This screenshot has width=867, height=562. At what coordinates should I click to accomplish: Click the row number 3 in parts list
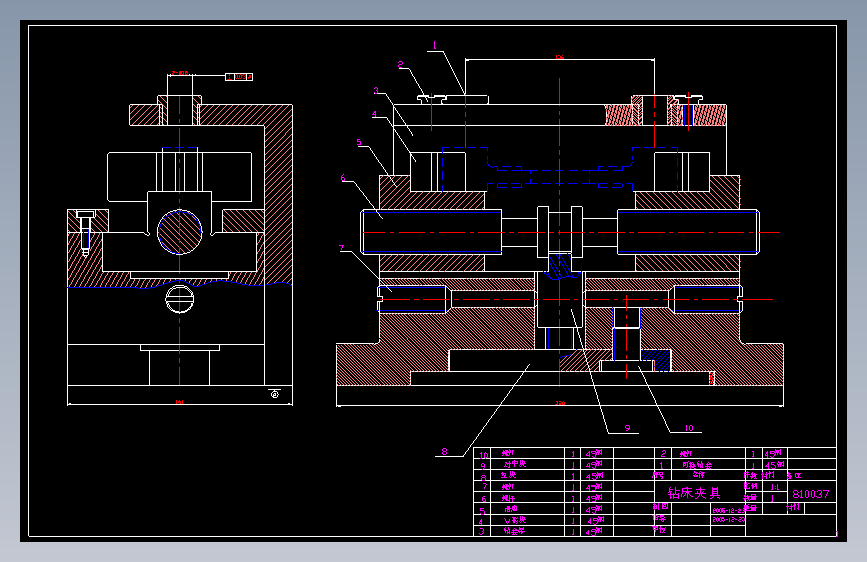point(482,531)
